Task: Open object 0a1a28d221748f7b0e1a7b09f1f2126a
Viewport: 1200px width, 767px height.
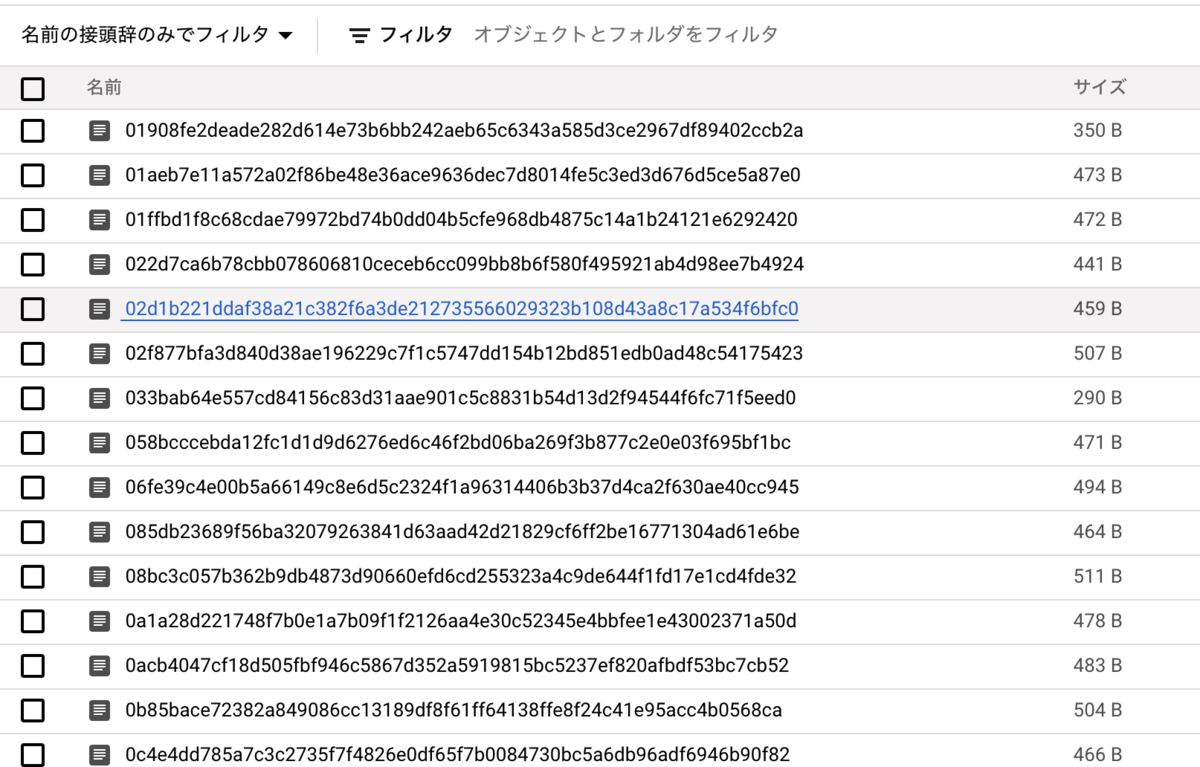Action: [460, 621]
